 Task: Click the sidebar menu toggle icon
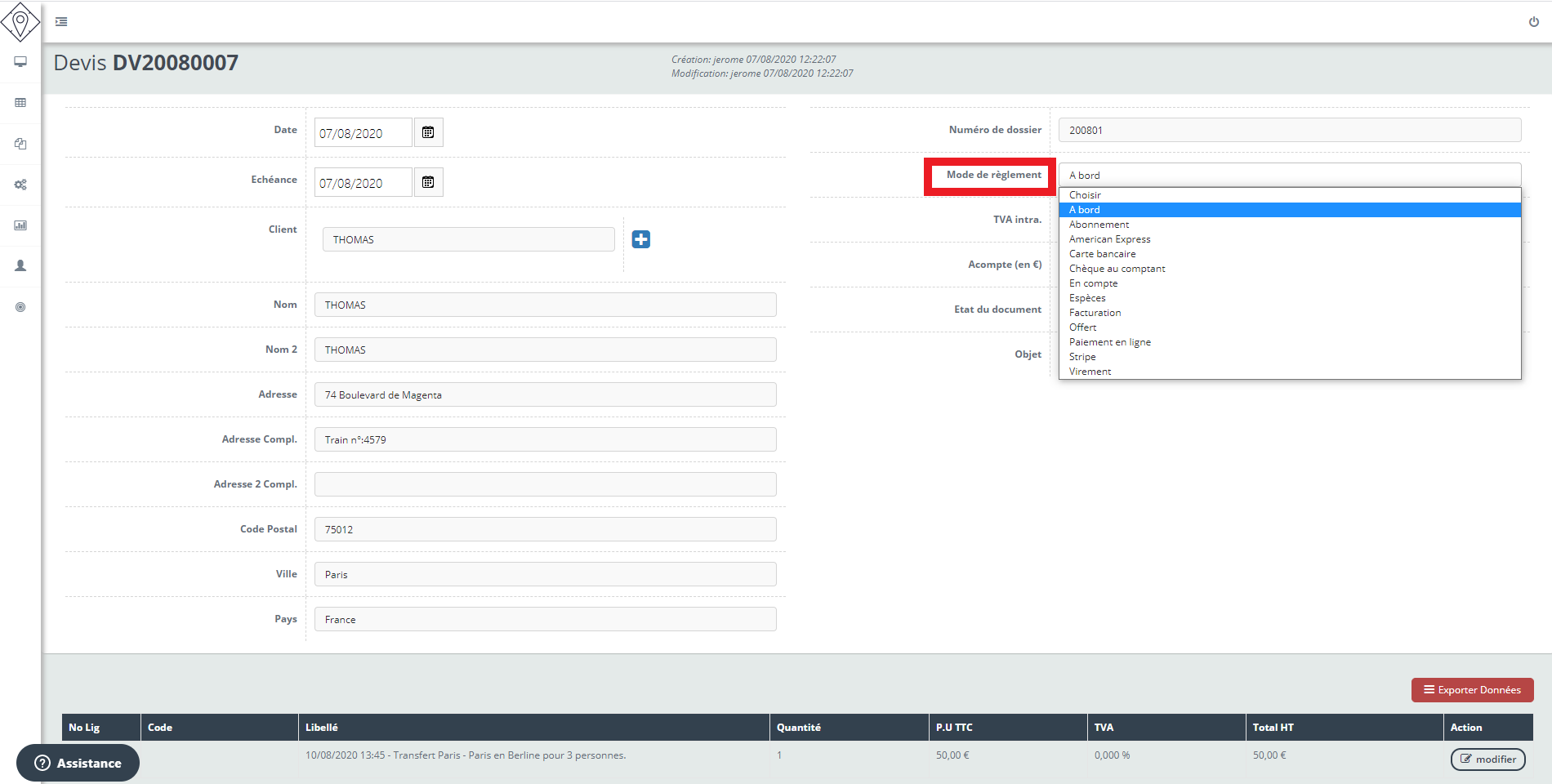click(61, 22)
